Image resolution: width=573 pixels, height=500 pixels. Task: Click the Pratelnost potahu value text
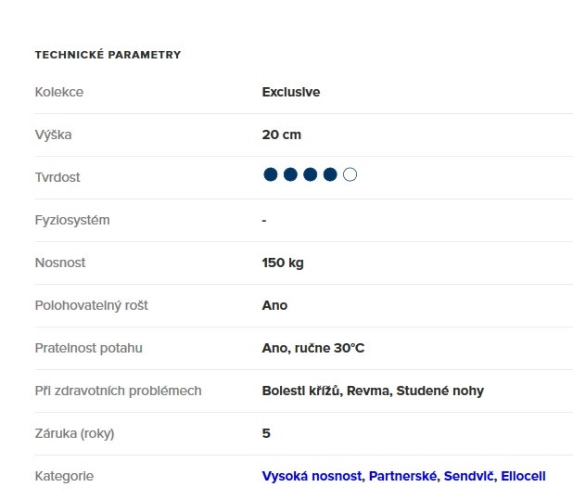point(313,348)
